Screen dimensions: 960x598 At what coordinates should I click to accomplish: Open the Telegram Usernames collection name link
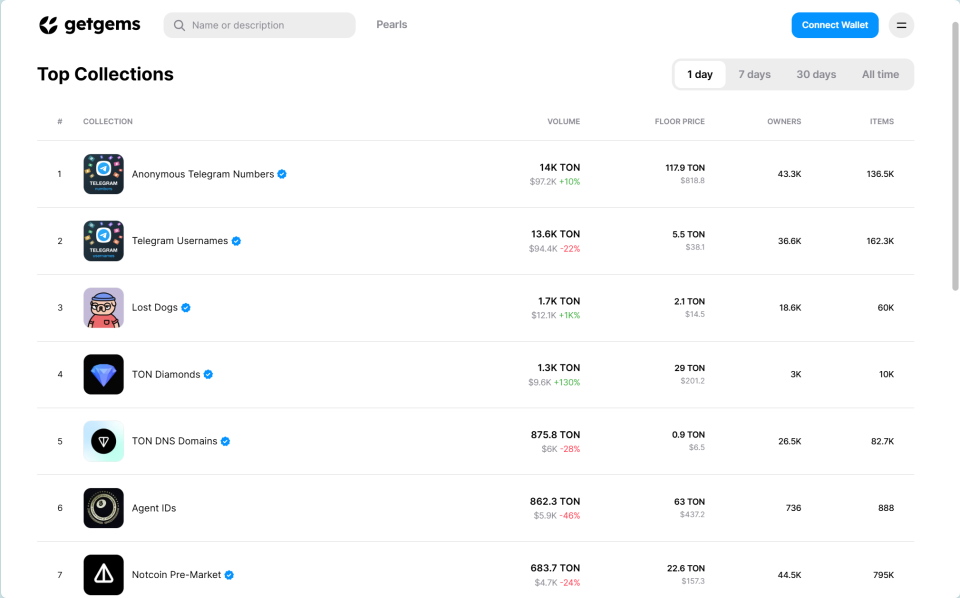point(180,241)
